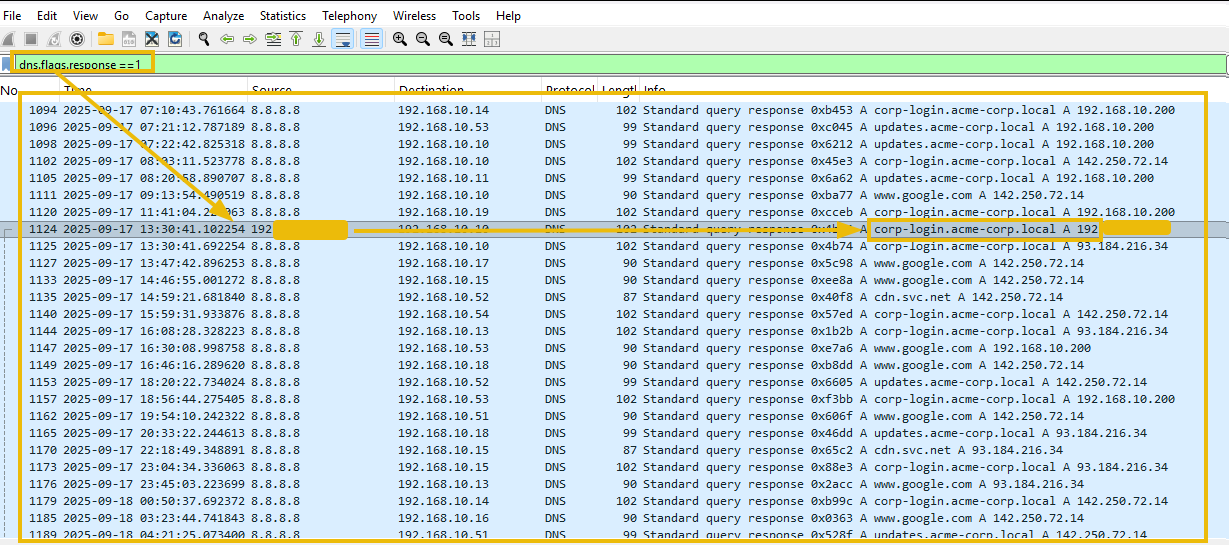Viewport: 1229px width, 545px height.
Task: Select packet 1144 row
Action: click(614, 331)
